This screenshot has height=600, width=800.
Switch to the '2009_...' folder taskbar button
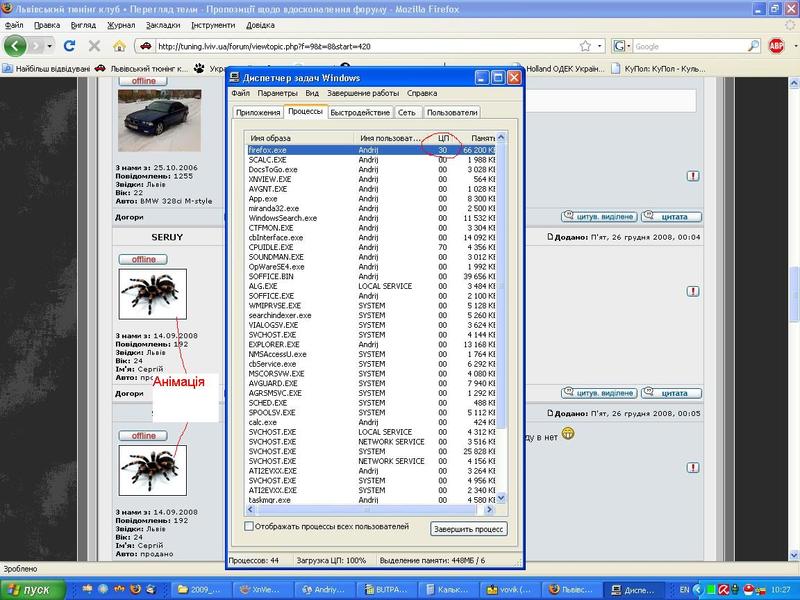pyautogui.click(x=200, y=590)
